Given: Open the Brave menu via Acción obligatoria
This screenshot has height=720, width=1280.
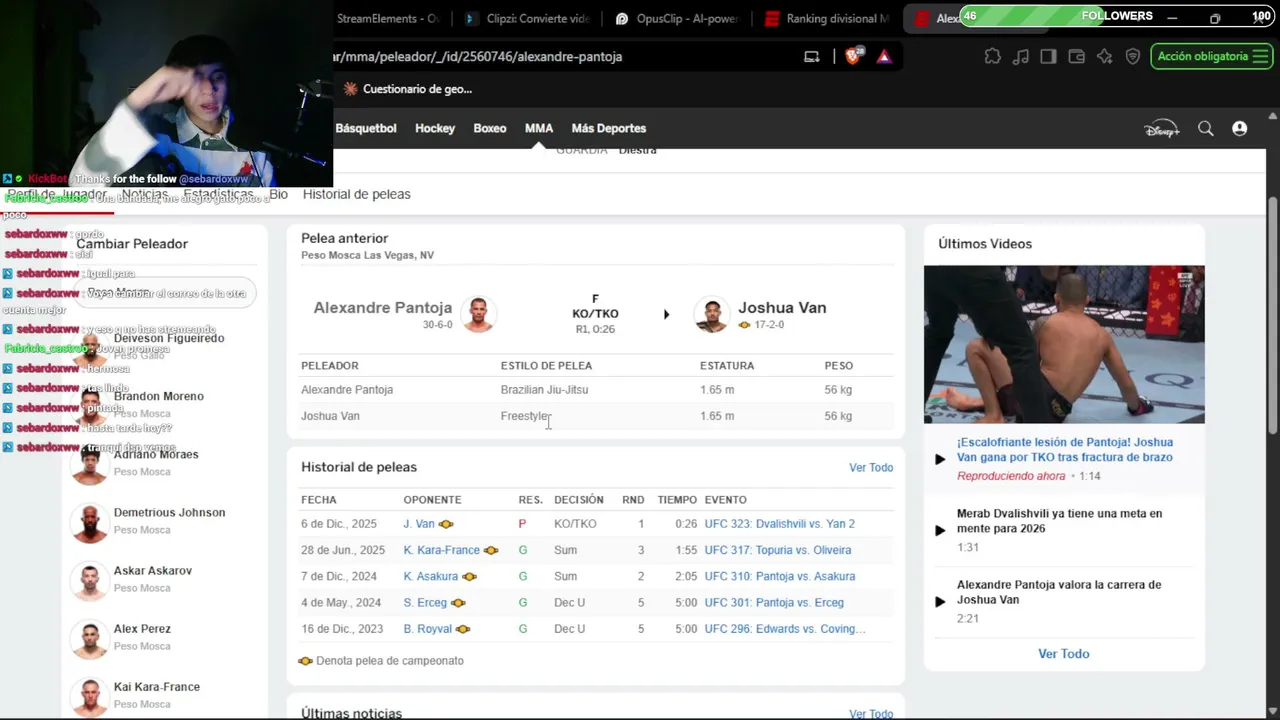Looking at the screenshot, I should [1211, 57].
